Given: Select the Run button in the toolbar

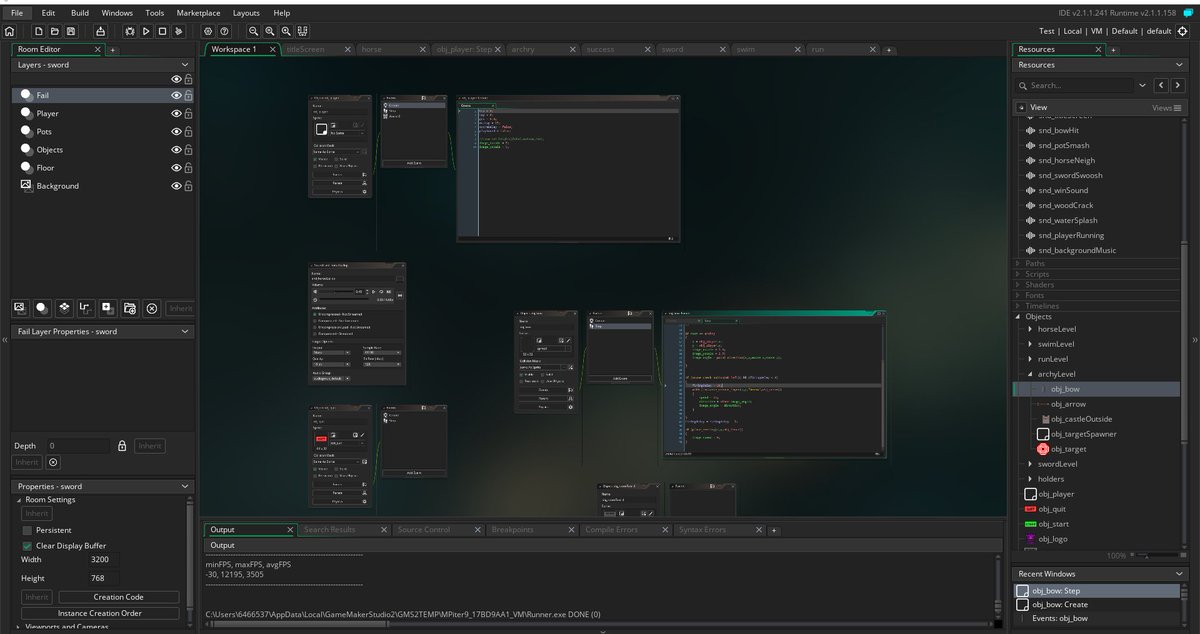Looking at the screenshot, I should 146,31.
